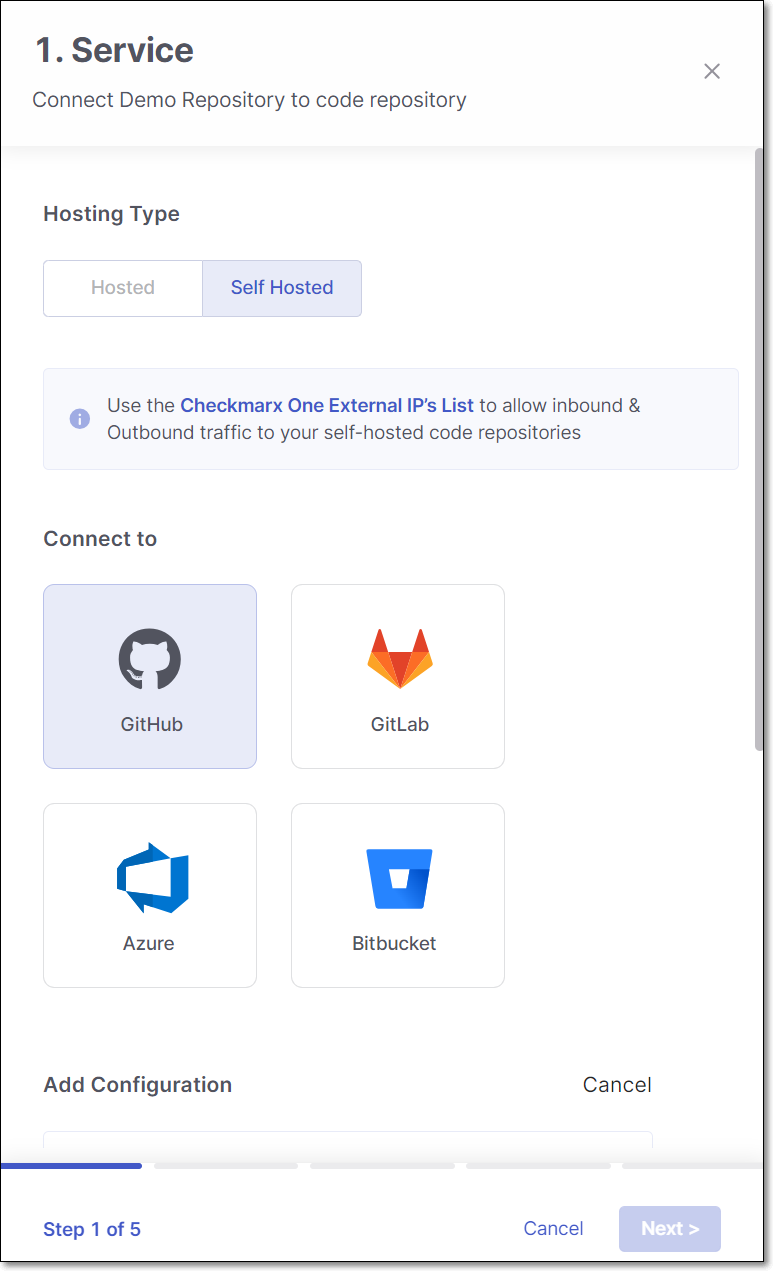Click the vertical scrollbar of the dialog
This screenshot has width=773, height=1271.
pyautogui.click(x=759, y=450)
